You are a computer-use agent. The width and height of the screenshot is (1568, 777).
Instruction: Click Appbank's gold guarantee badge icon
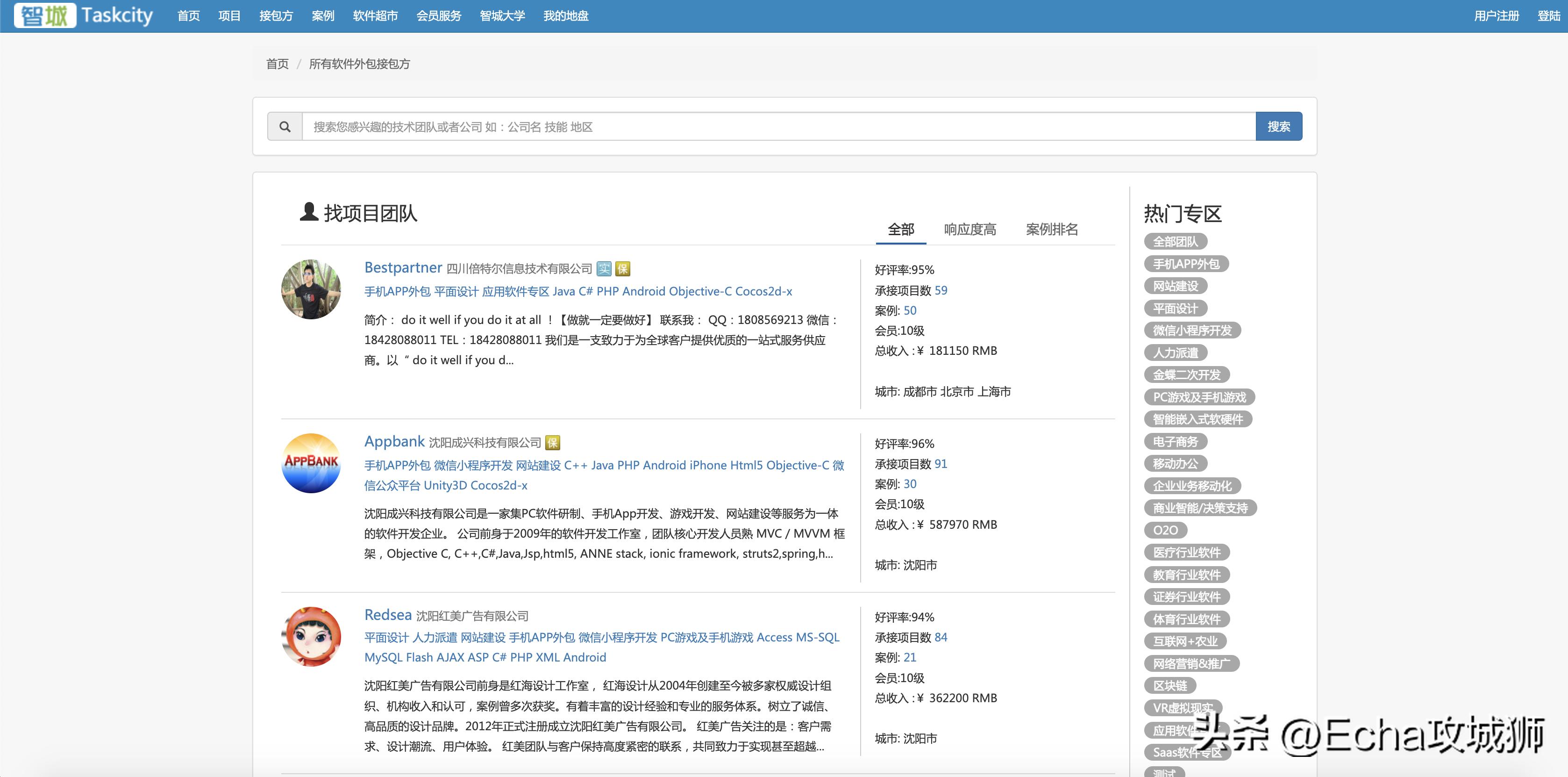click(x=553, y=443)
